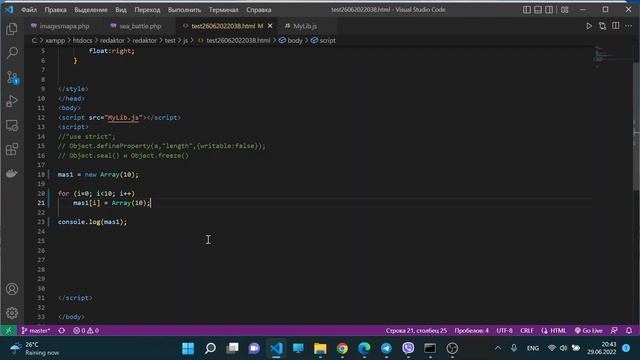
Task: Place cursor on console.log(mas1) line
Action: point(92,222)
